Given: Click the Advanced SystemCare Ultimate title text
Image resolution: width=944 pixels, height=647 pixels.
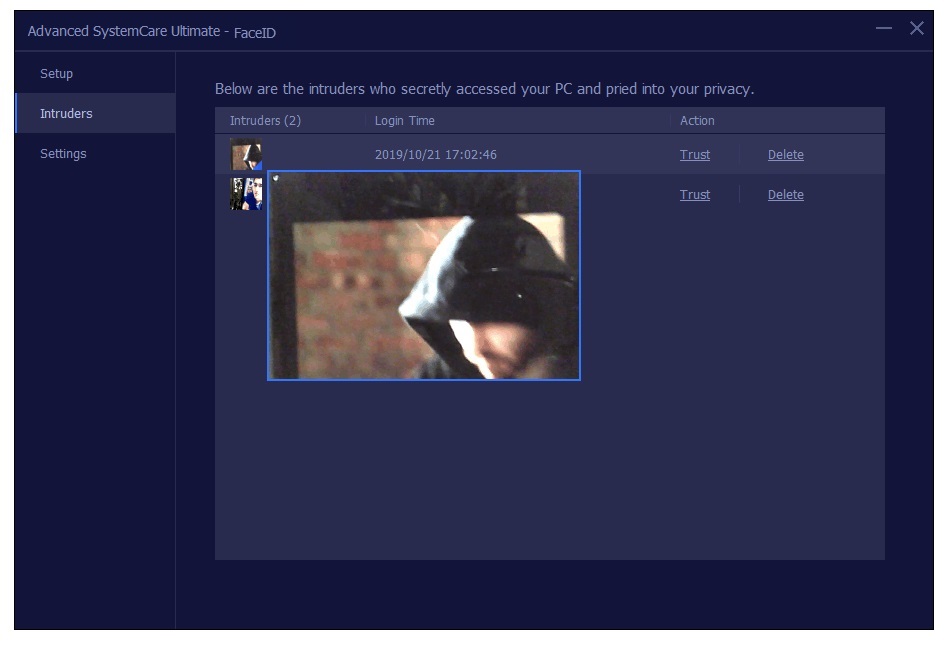Looking at the screenshot, I should tap(123, 32).
